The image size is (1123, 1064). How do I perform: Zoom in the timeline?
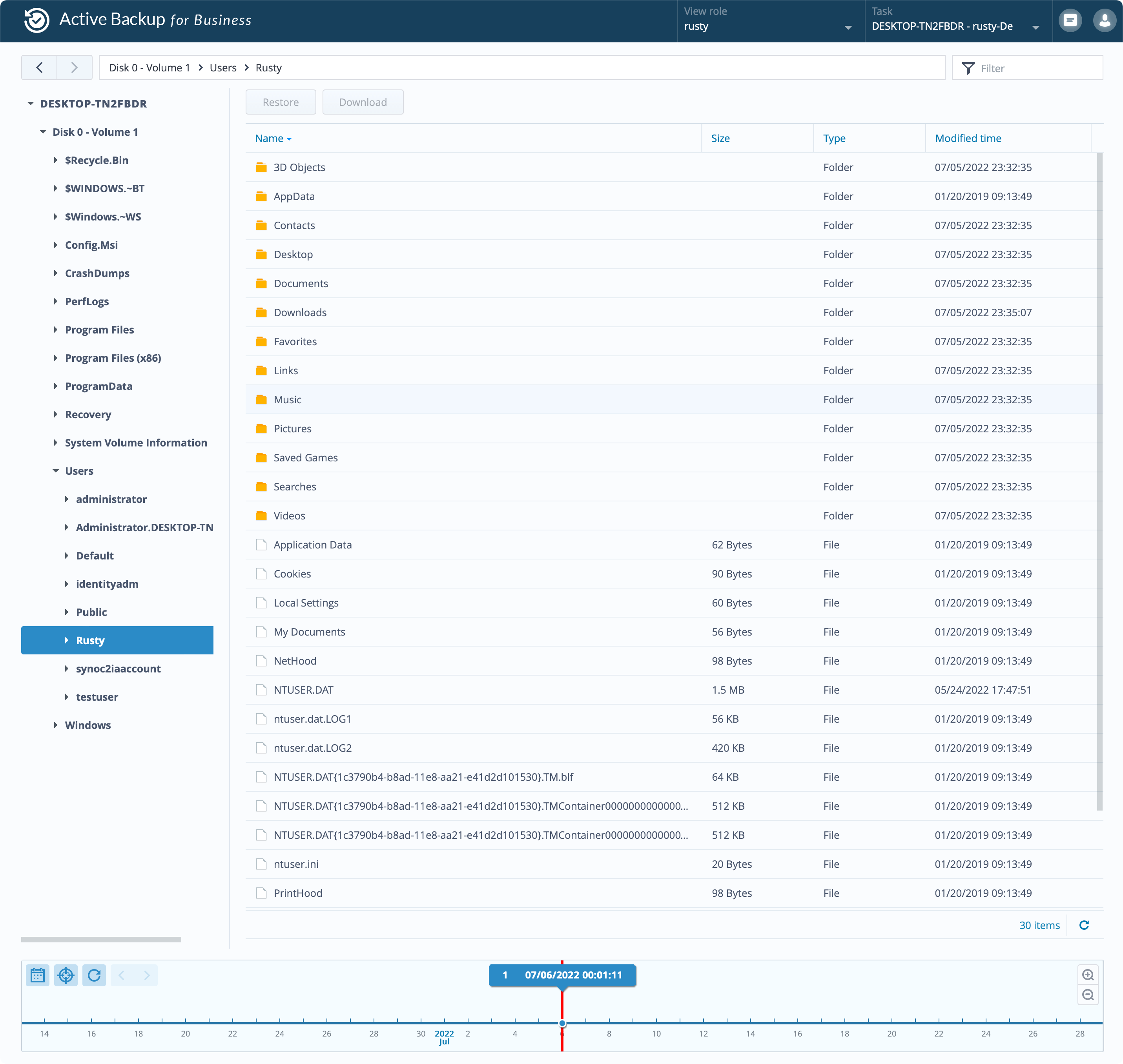1087,975
